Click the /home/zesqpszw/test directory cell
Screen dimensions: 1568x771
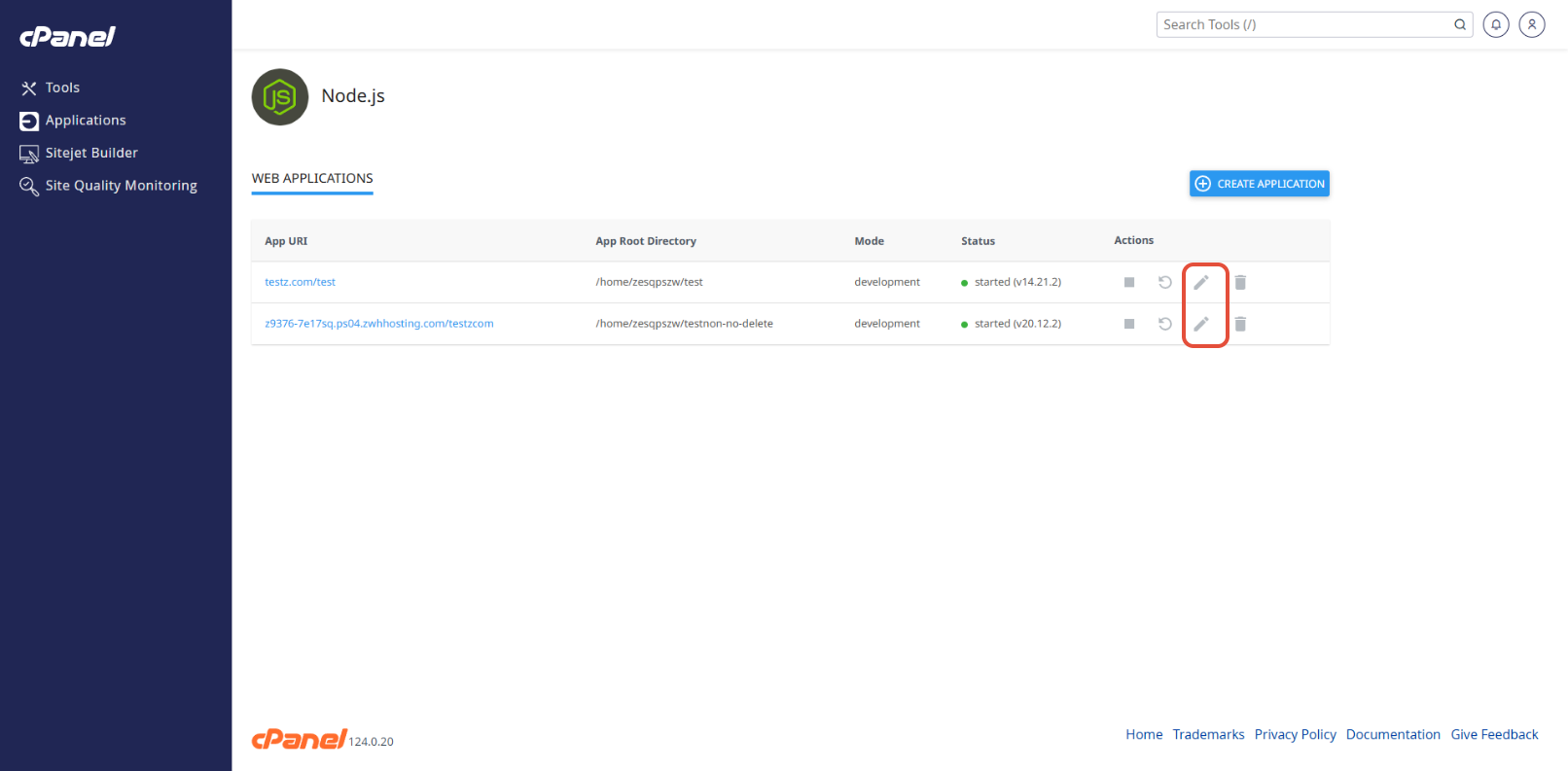pos(649,282)
